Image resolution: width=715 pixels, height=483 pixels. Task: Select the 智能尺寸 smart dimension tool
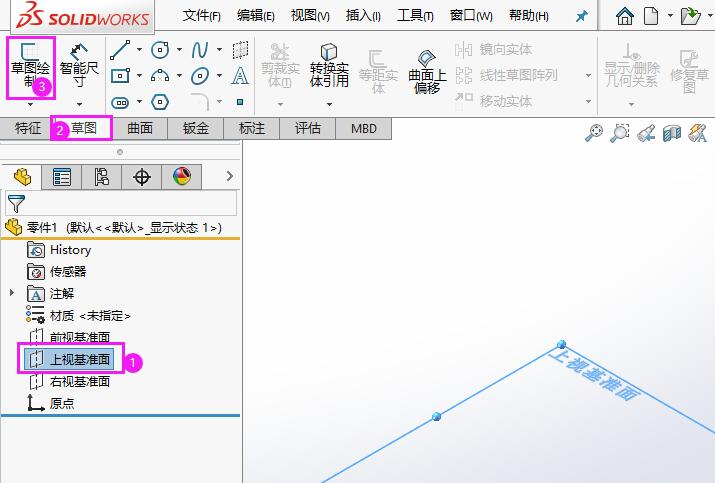(x=79, y=67)
